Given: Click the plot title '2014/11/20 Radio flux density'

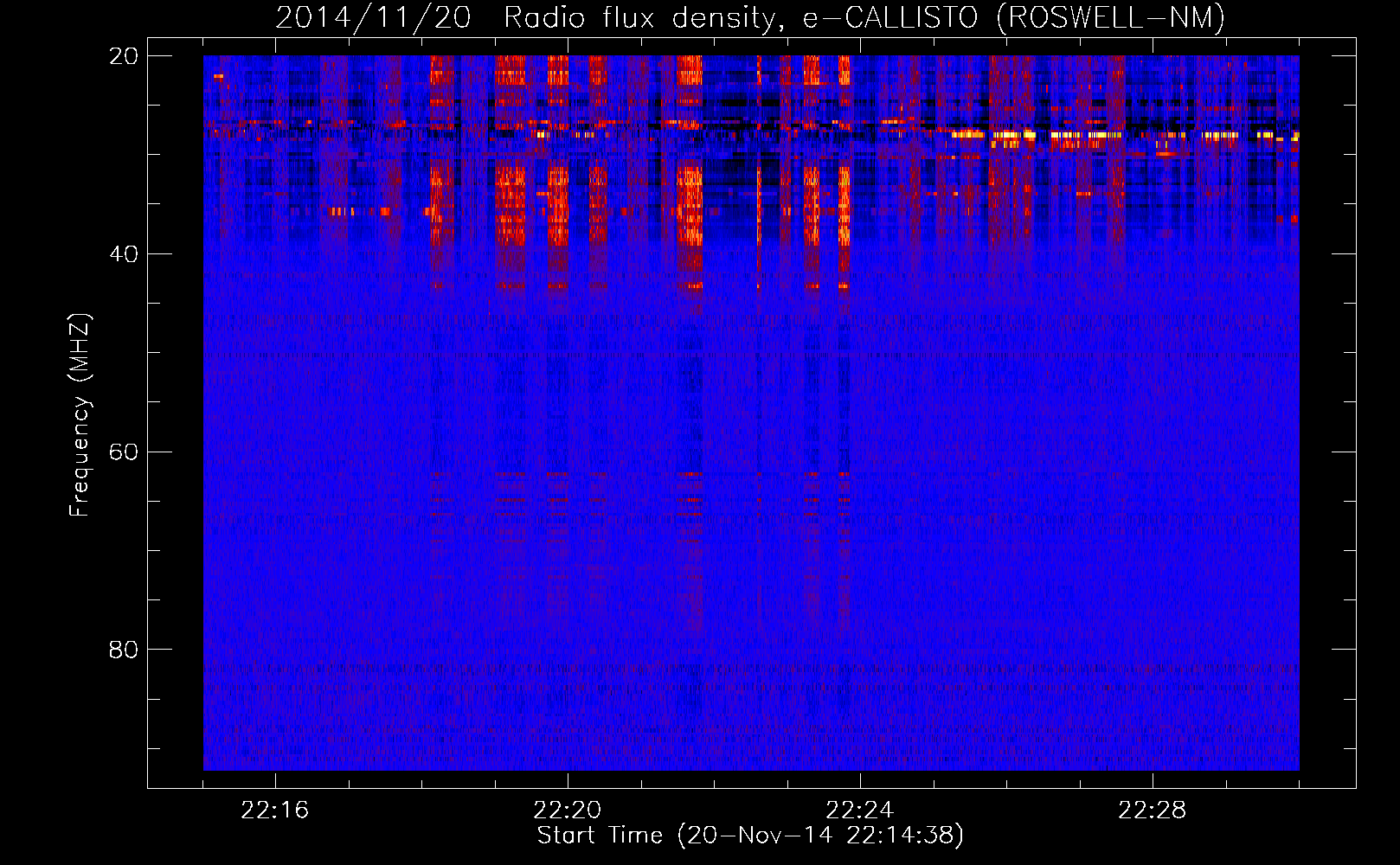Looking at the screenshot, I should pyautogui.click(x=750, y=17).
